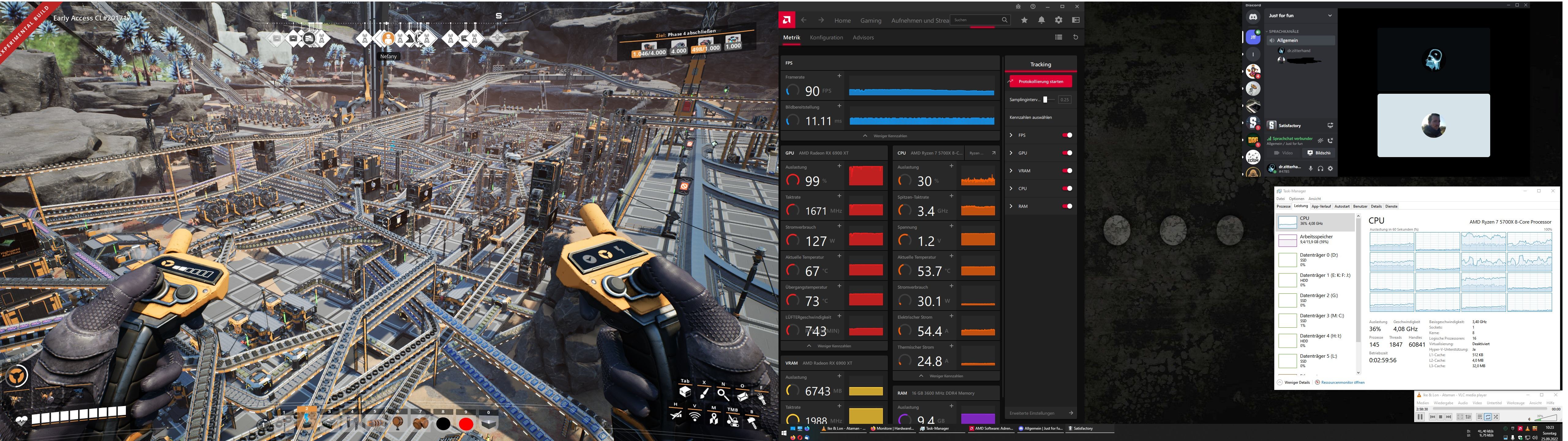
Task: Go forward with AMD Software forward arrow
Action: 820,20
